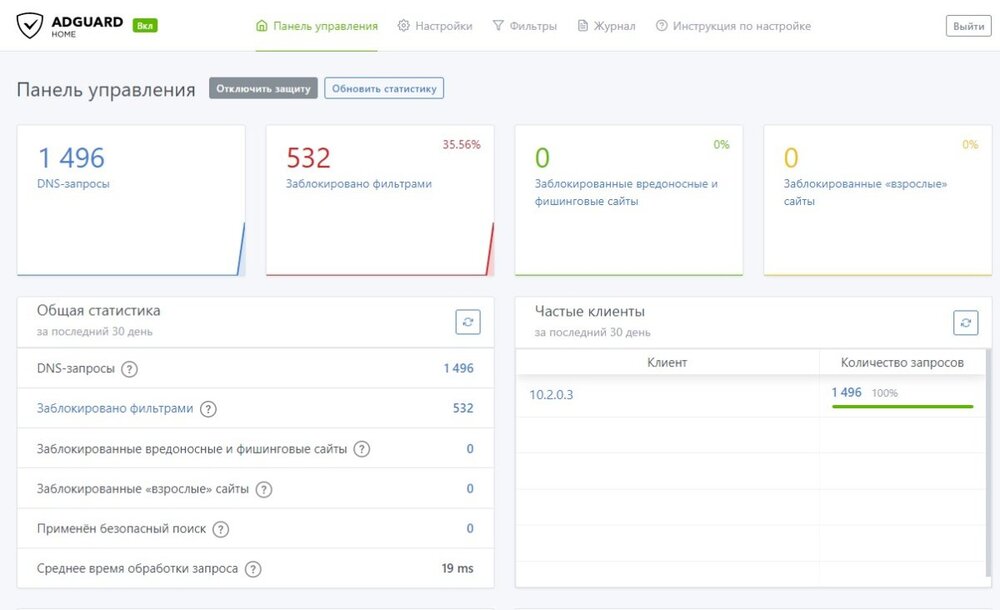This screenshot has height=610, width=1000.
Task: Click help icon beside Применён безопасный поиск
Action: [221, 529]
